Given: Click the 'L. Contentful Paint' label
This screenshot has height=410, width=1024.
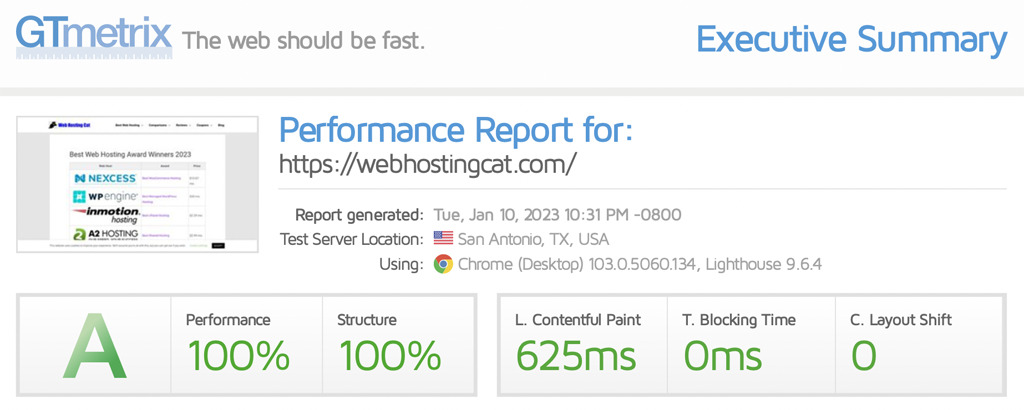Looking at the screenshot, I should (x=578, y=320).
